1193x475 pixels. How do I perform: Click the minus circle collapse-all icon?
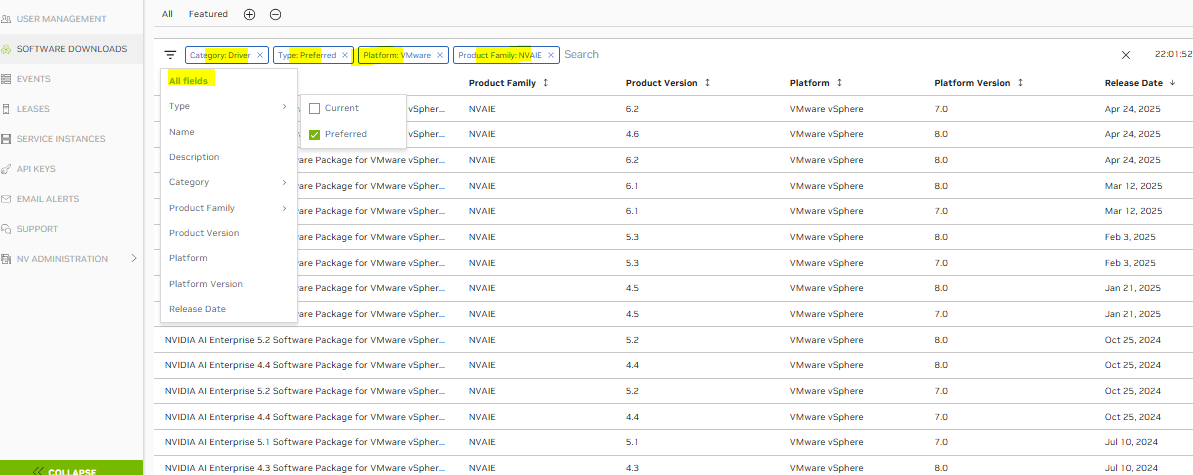tap(275, 14)
